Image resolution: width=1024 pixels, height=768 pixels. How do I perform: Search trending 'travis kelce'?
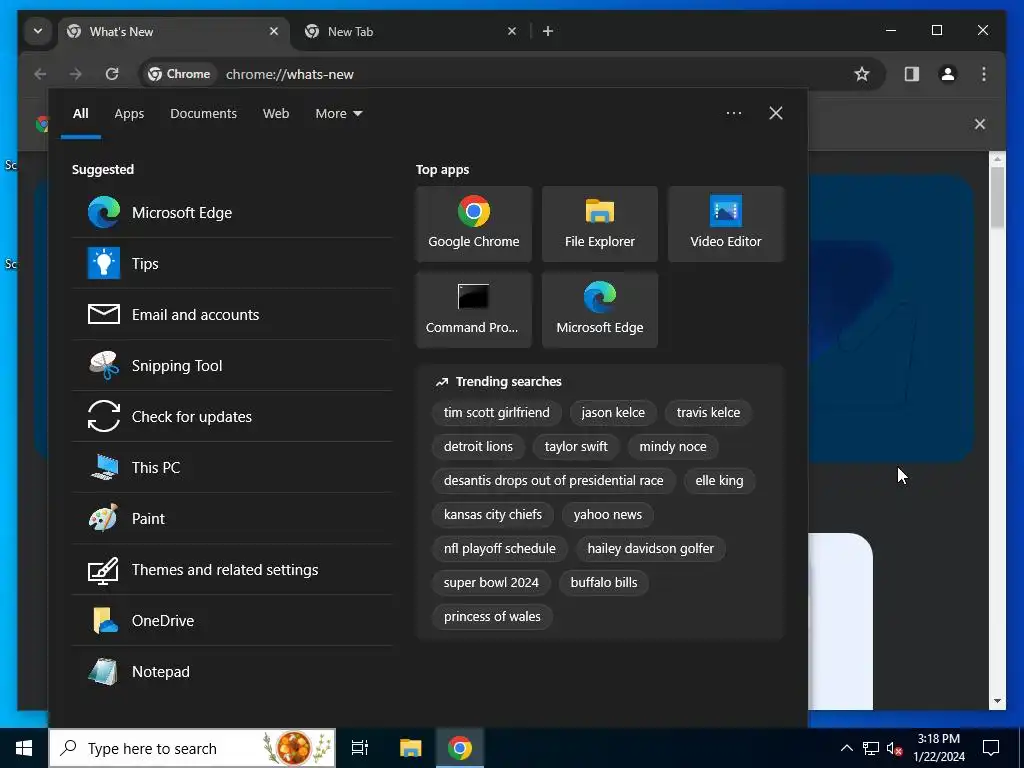[x=708, y=413]
